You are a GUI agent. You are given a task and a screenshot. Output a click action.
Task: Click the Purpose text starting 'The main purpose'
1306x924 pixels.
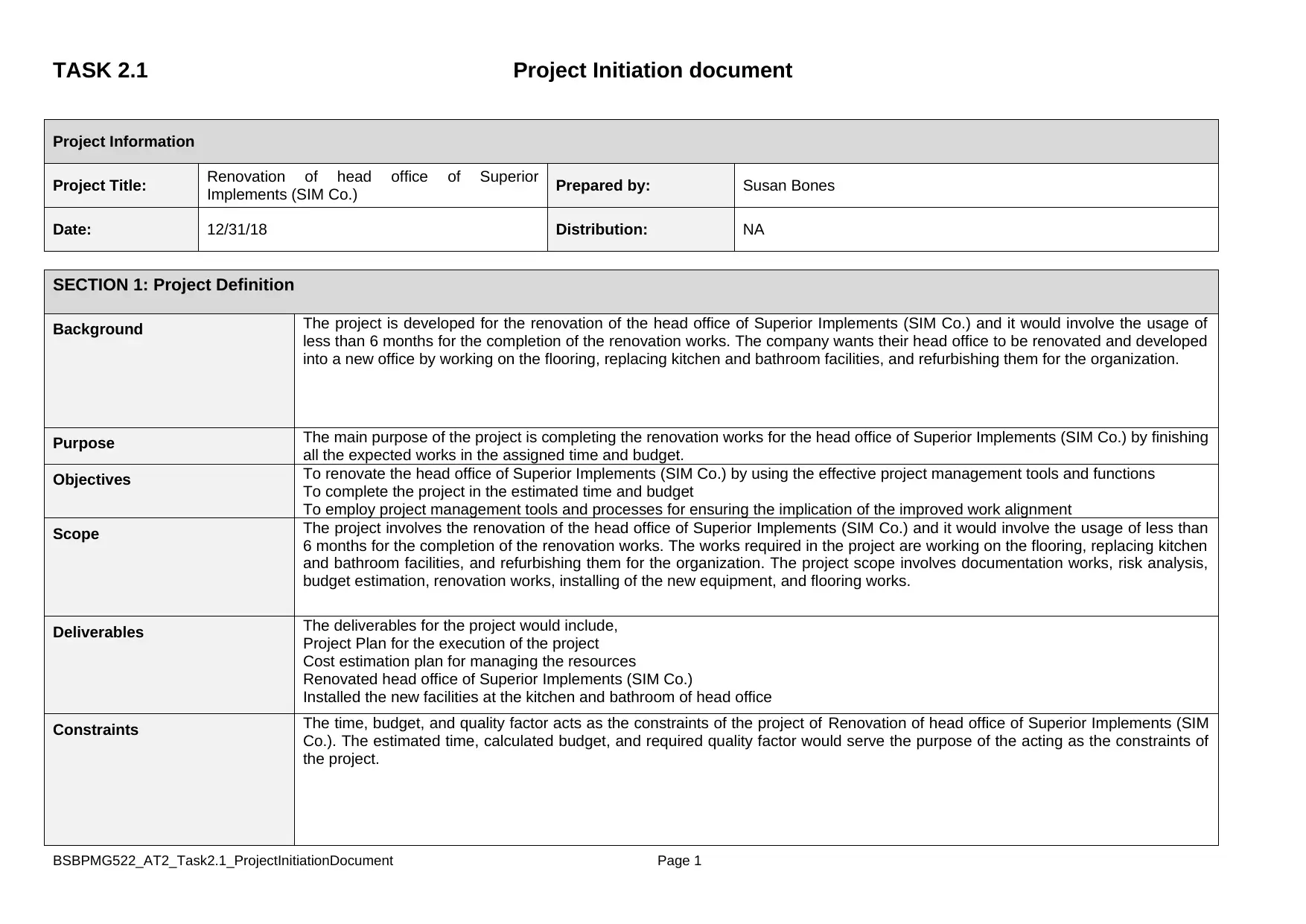click(x=755, y=446)
